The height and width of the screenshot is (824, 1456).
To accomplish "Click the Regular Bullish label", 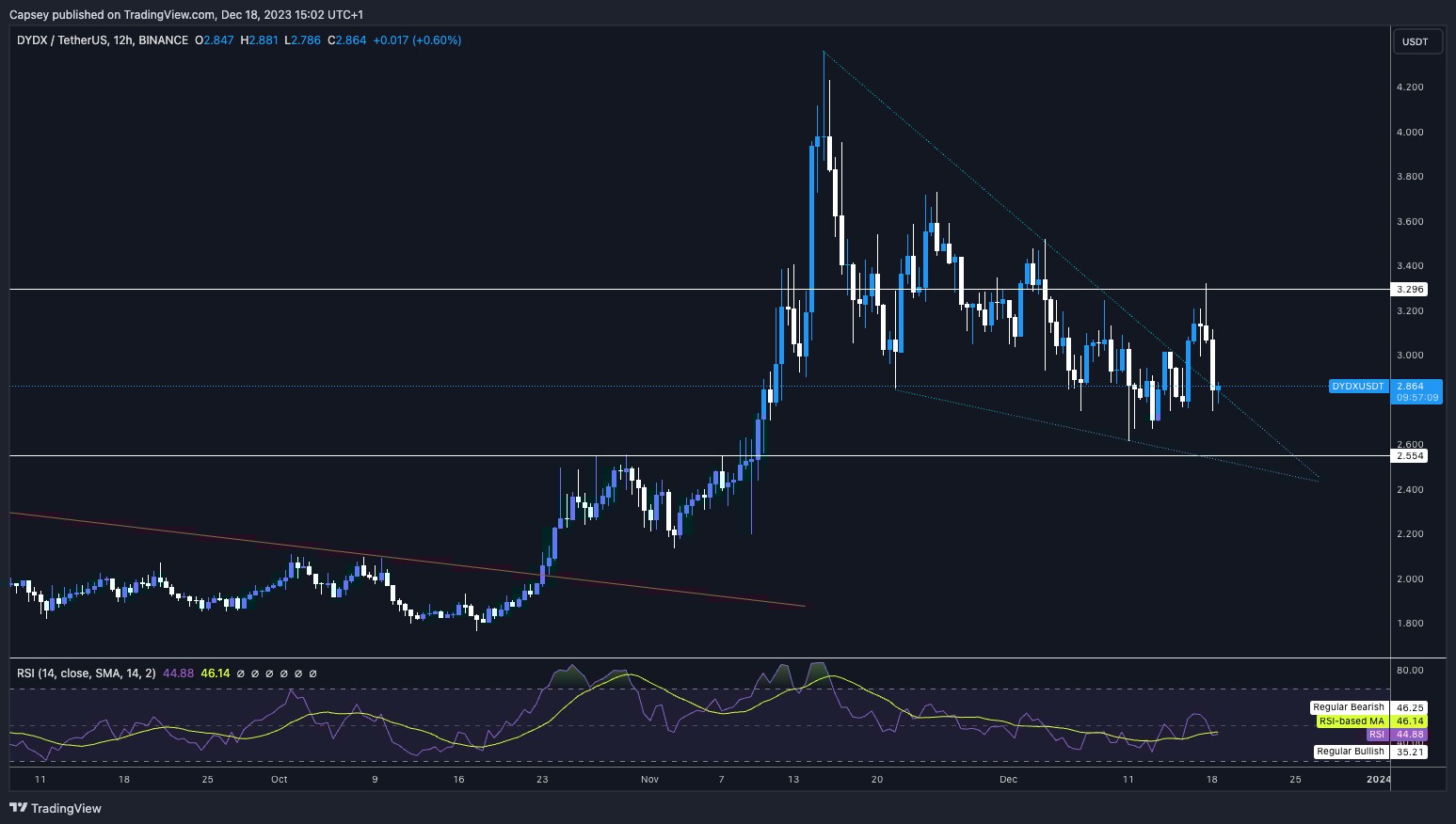I will tap(1351, 752).
